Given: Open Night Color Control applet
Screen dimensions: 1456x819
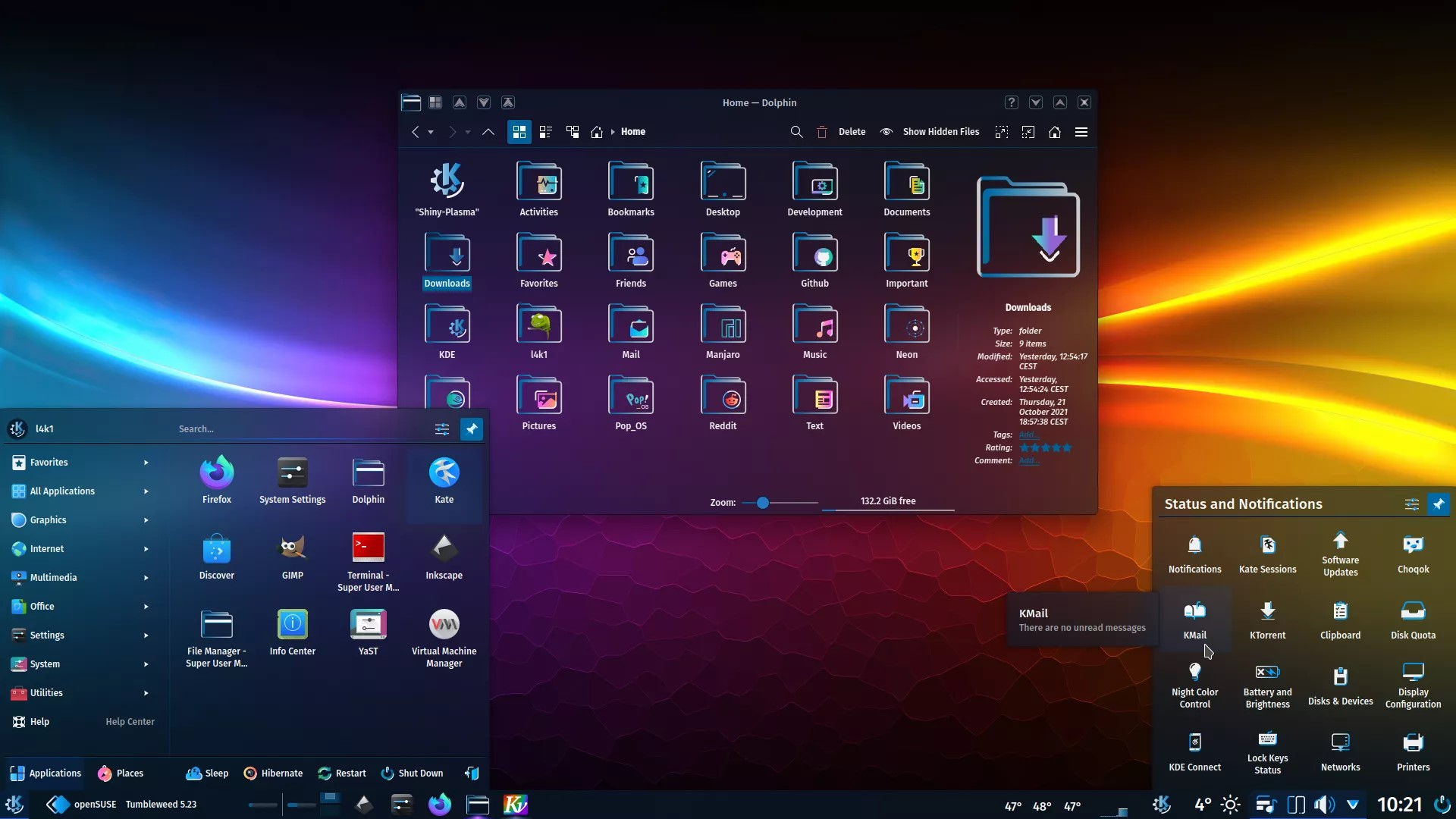Looking at the screenshot, I should (1194, 684).
